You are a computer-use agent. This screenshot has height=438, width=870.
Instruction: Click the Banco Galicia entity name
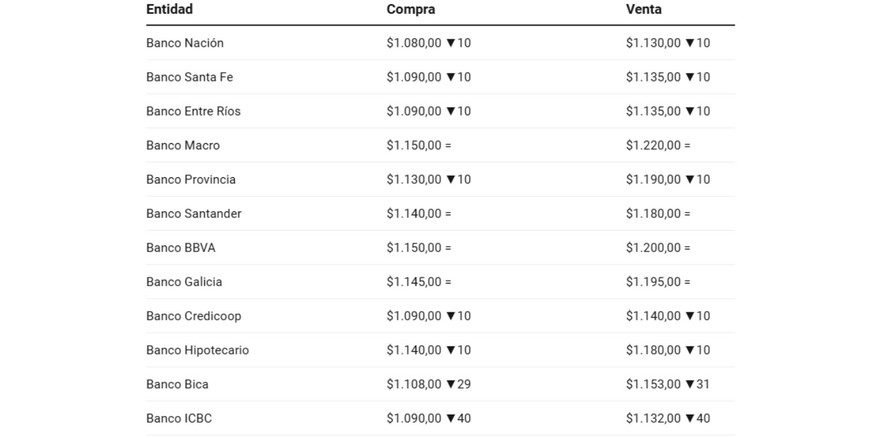pos(184,282)
